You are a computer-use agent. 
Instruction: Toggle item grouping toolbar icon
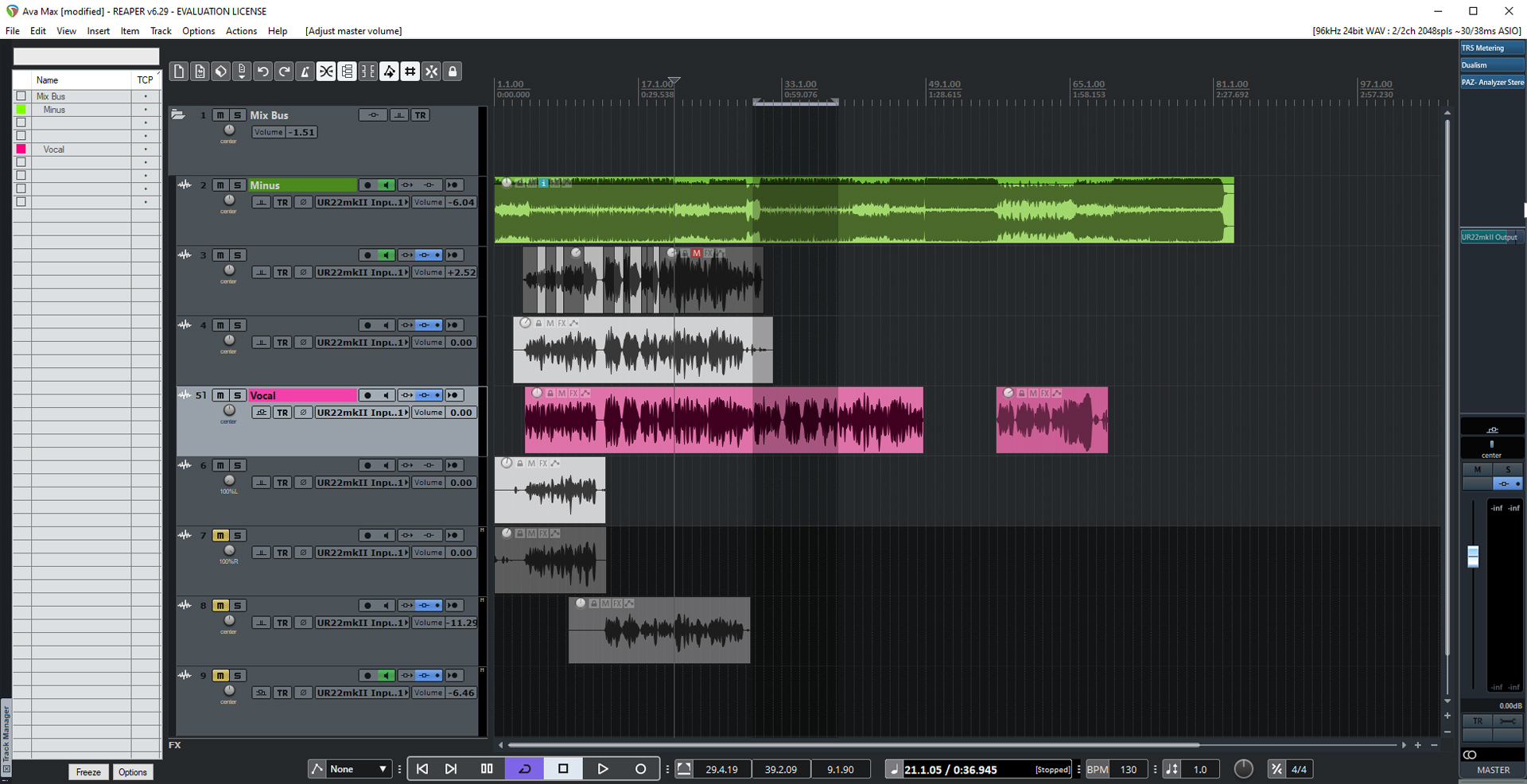pos(348,72)
